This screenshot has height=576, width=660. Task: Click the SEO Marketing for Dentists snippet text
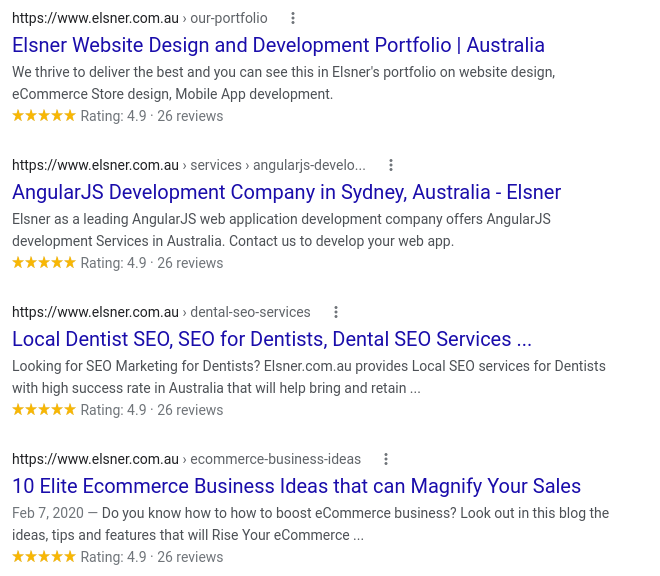[x=309, y=377]
